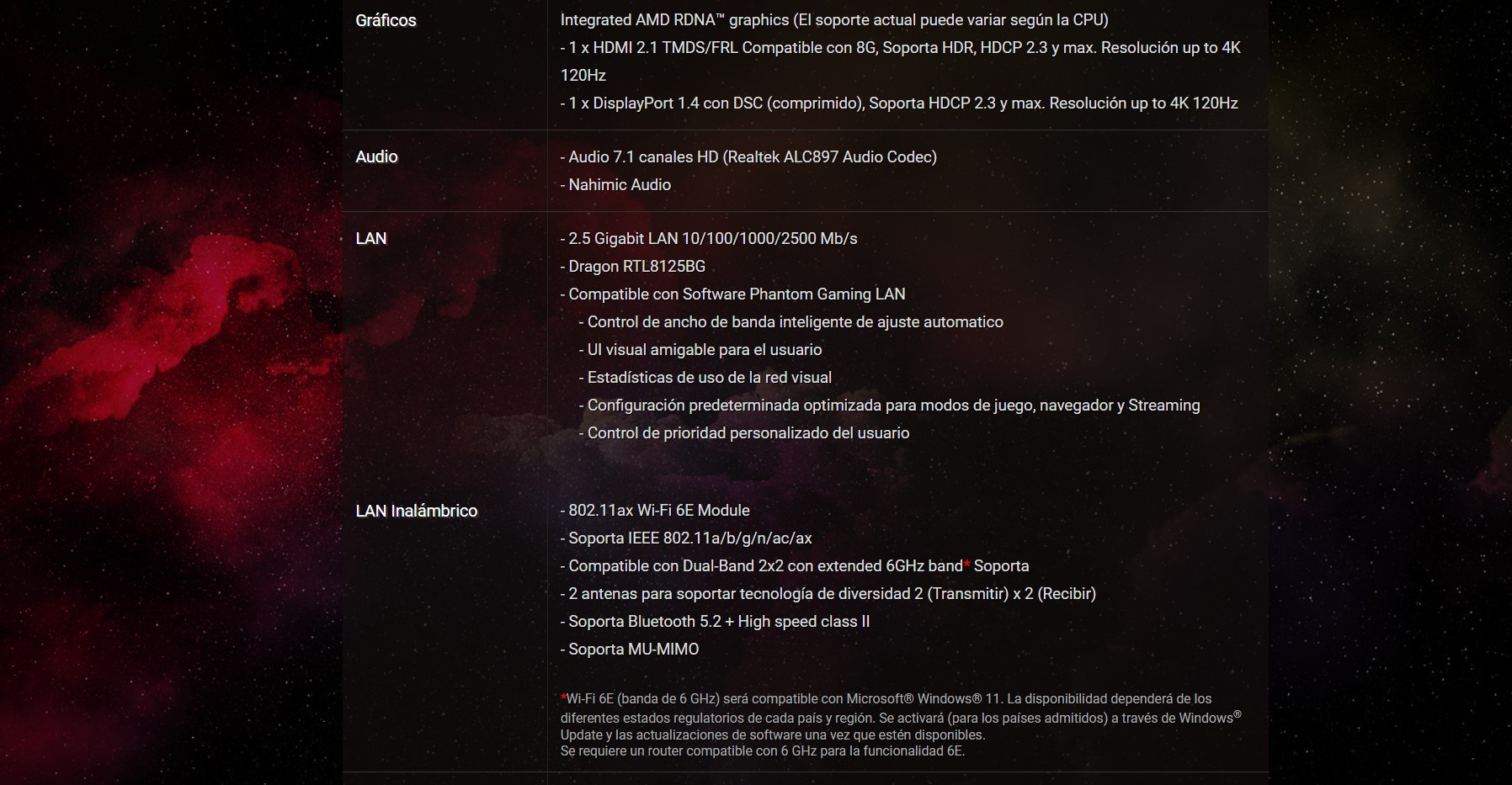The height and width of the screenshot is (785, 1512).
Task: Click the Software Phantom Gaming LAN line
Action: pos(732,294)
